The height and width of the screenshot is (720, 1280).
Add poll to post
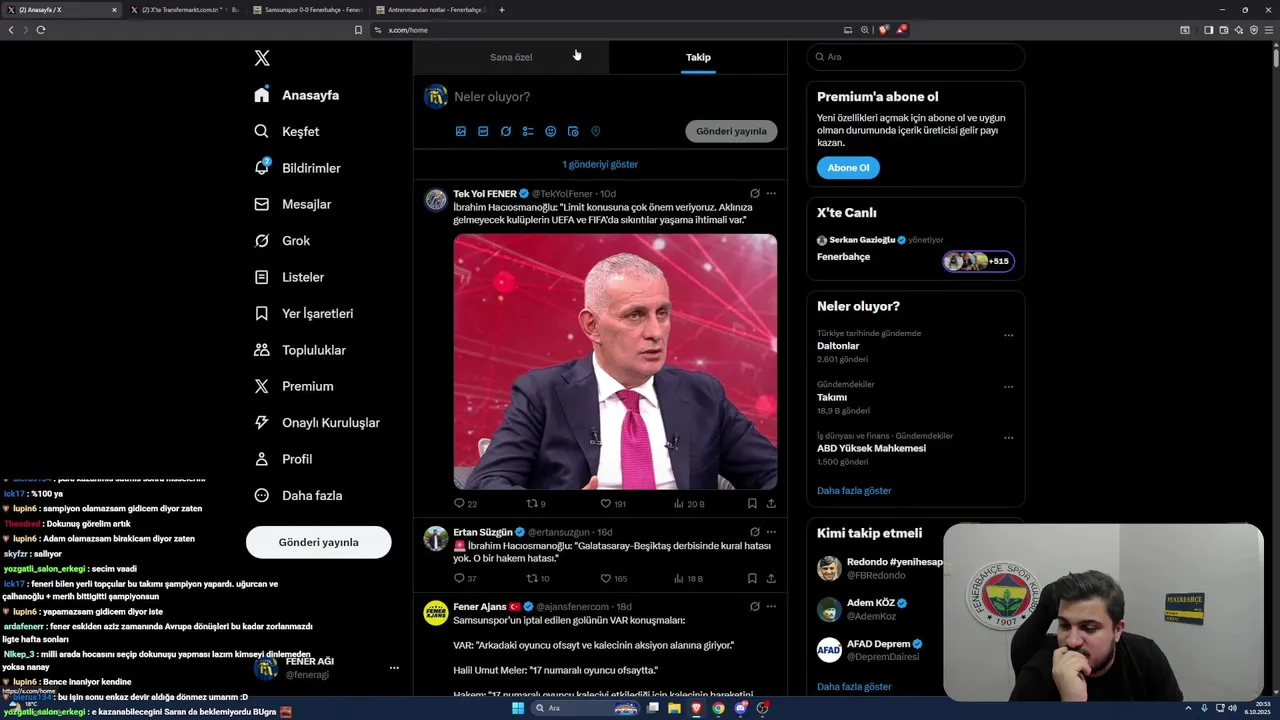point(528,131)
